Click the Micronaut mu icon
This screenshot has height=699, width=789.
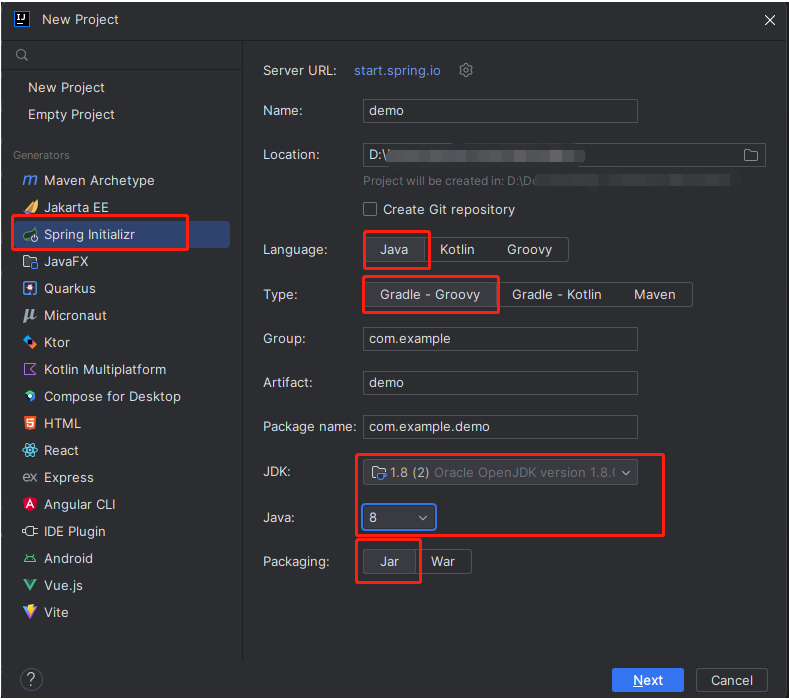pyautogui.click(x=30, y=316)
